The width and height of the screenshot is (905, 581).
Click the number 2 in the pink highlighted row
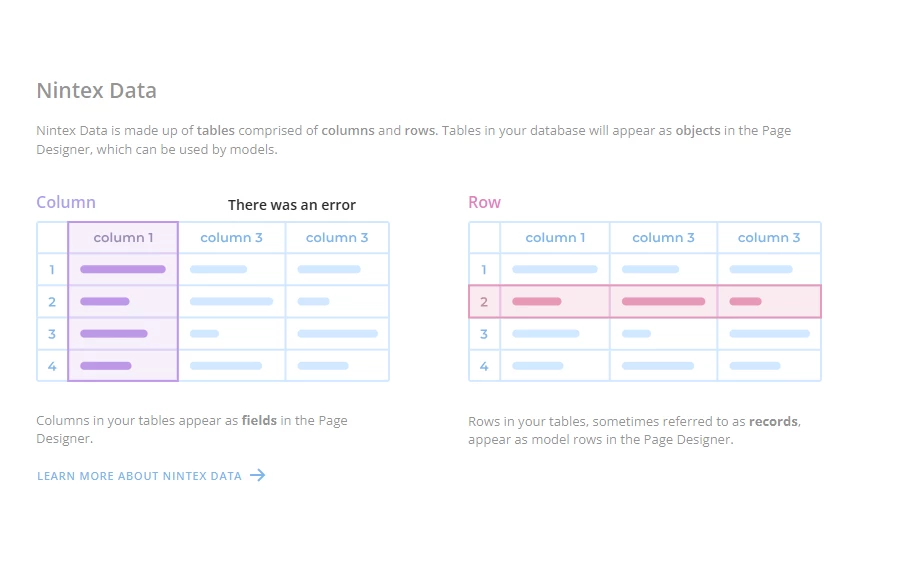coord(484,302)
